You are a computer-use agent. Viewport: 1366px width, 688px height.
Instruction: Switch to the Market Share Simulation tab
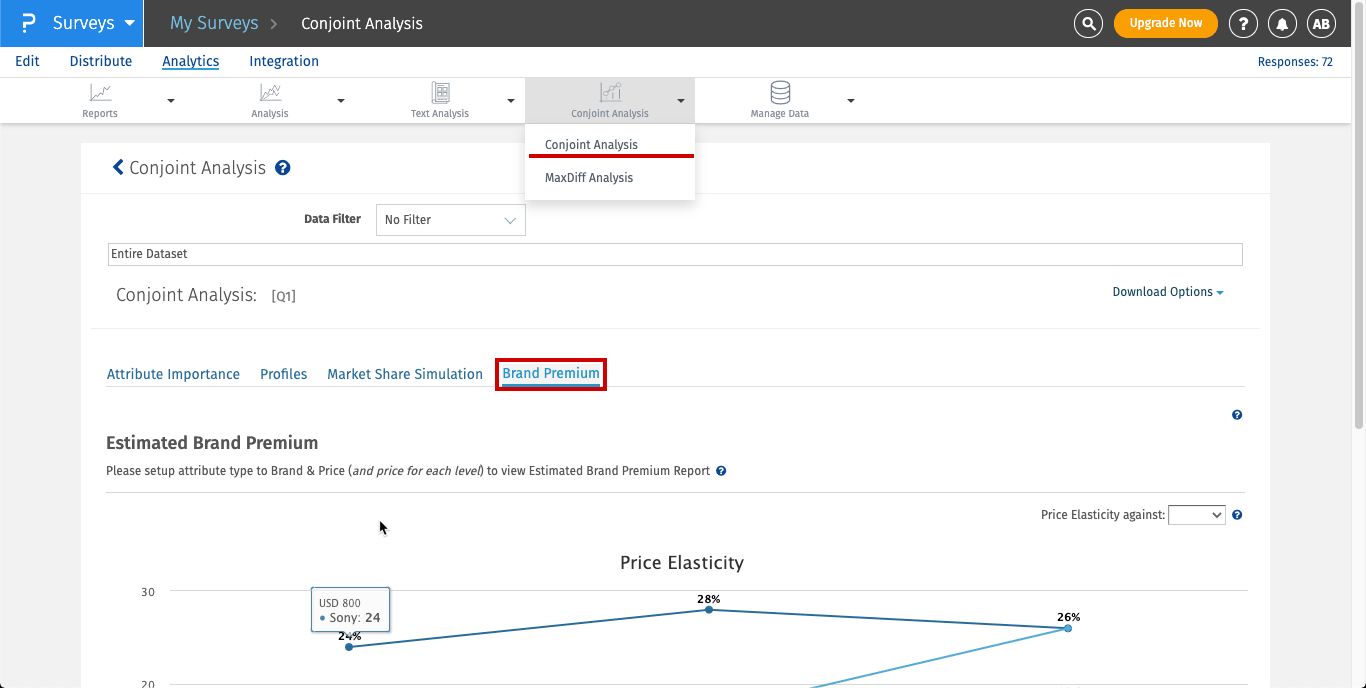click(x=405, y=374)
